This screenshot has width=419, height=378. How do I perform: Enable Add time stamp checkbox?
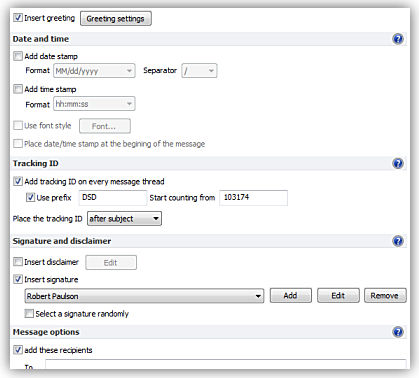click(18, 89)
